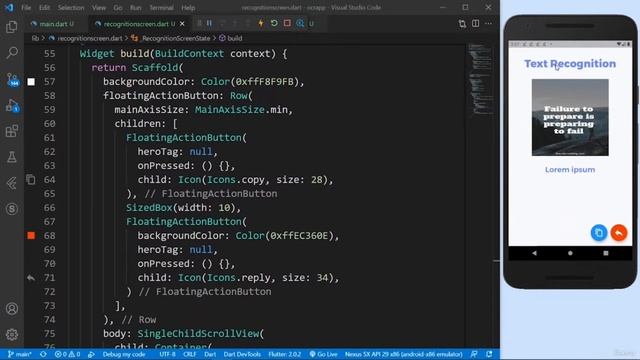
Task: Tap the orange reply button in emulator
Action: coord(619,233)
